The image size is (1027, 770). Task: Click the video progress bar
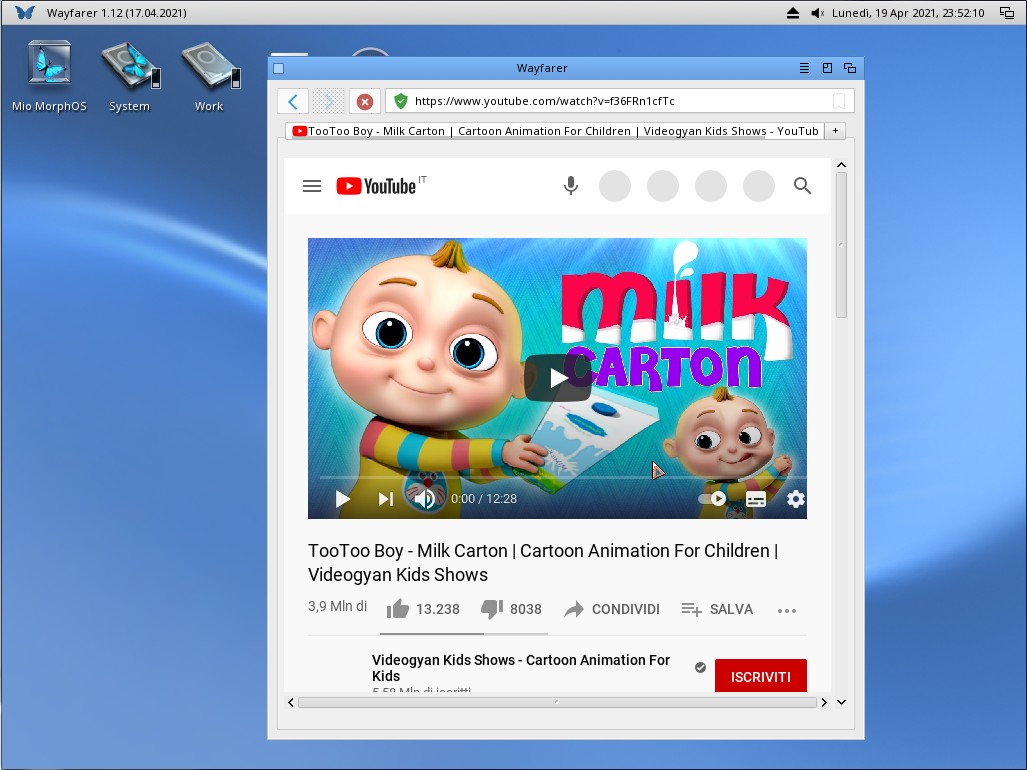click(557, 478)
